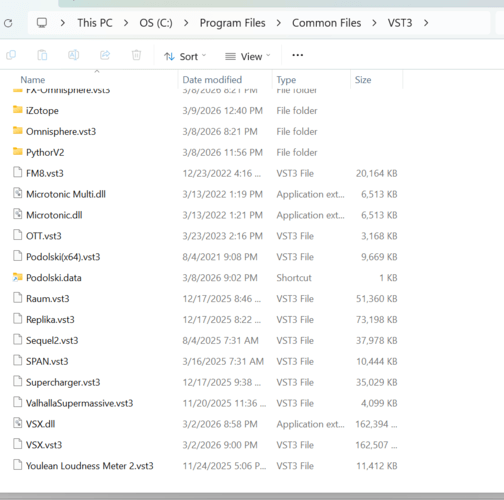The height and width of the screenshot is (500, 504).
Task: Click the Share toolbar icon
Action: [x=105, y=55]
